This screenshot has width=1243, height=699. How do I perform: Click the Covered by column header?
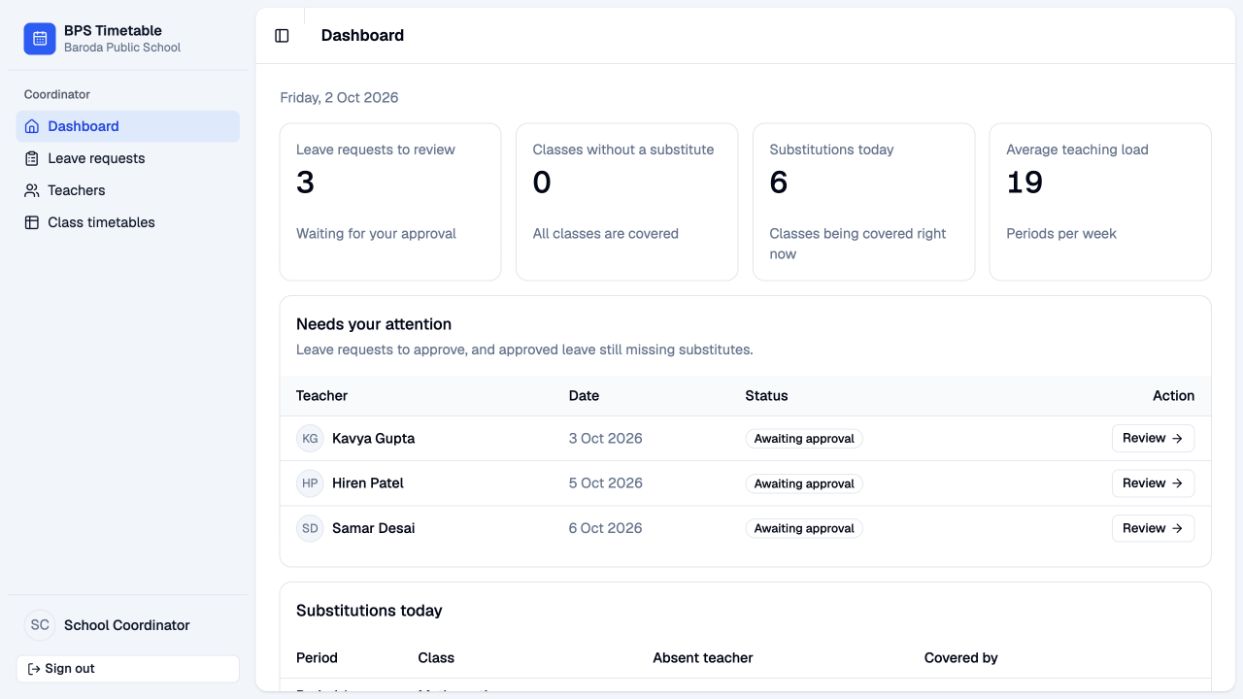[961, 658]
